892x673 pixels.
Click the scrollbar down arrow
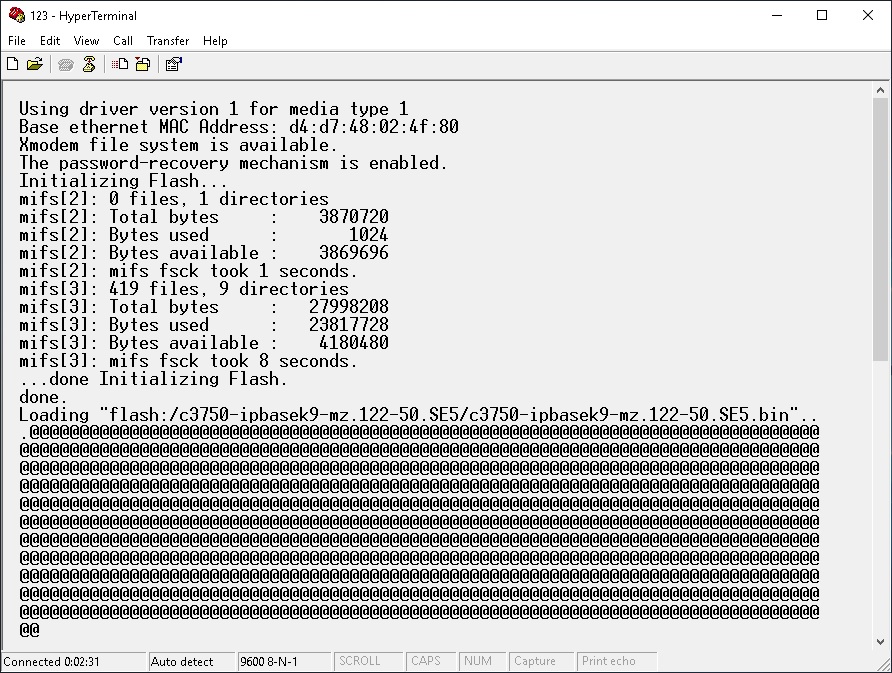[880, 642]
